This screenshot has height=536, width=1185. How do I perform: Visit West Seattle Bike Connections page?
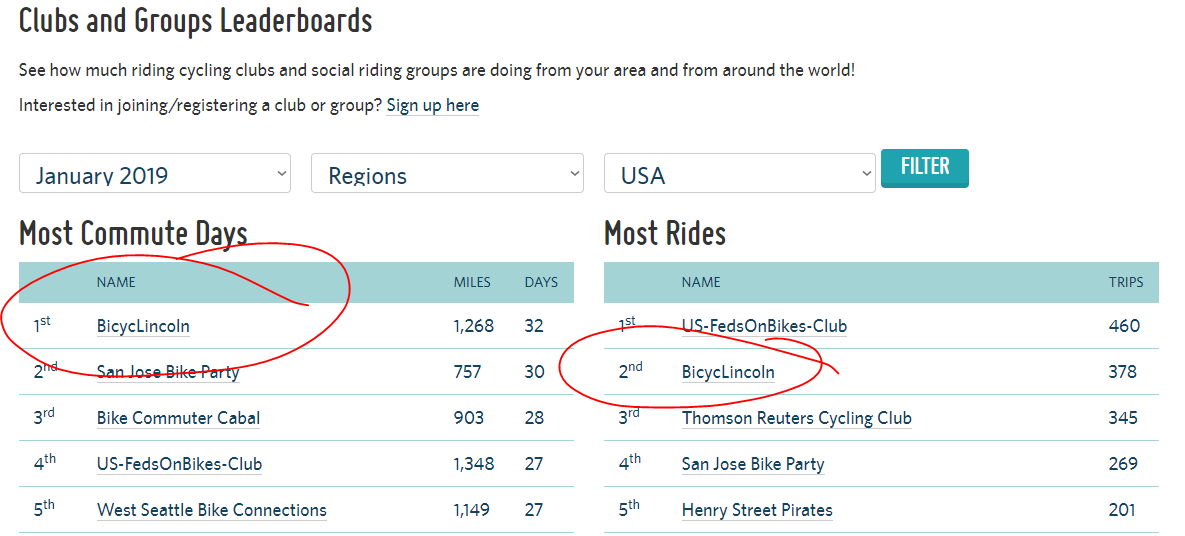(x=212, y=510)
